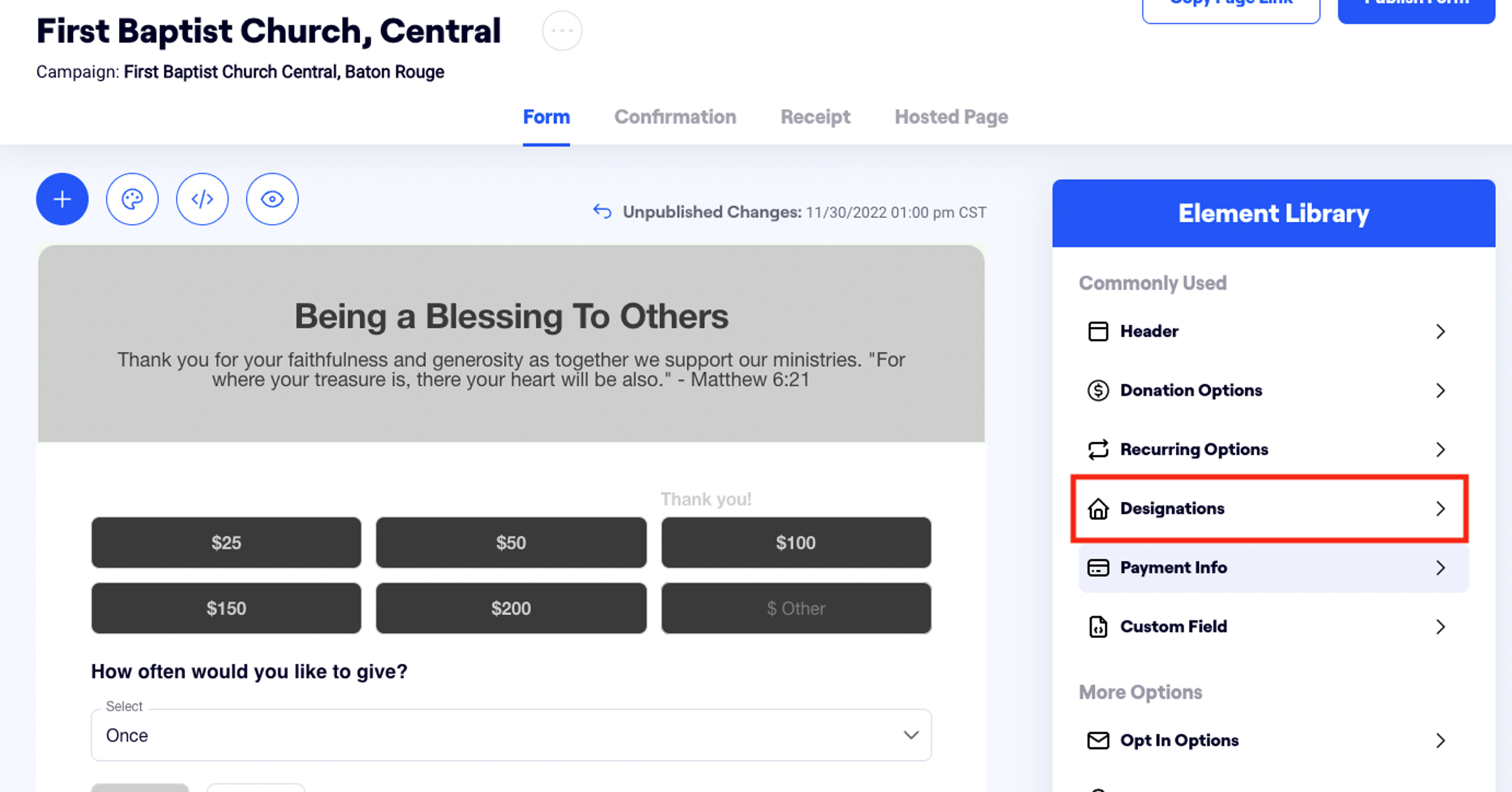Viewport: 1512px width, 792px height.
Task: Click the Being a Blessing To Others heading
Action: click(x=511, y=316)
